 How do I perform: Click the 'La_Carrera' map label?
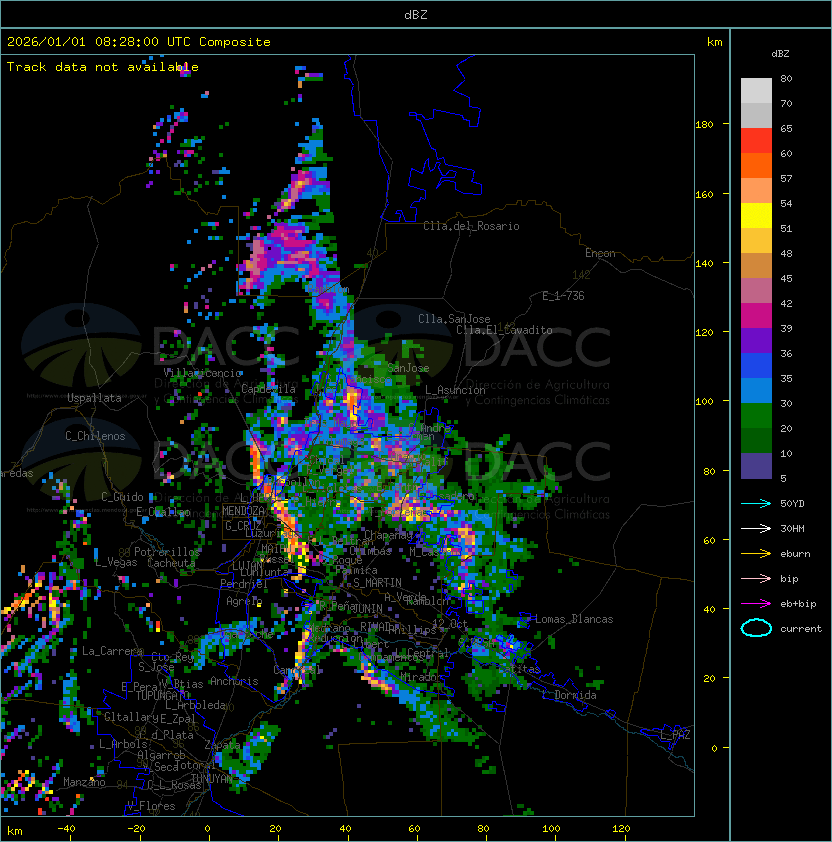tap(113, 651)
